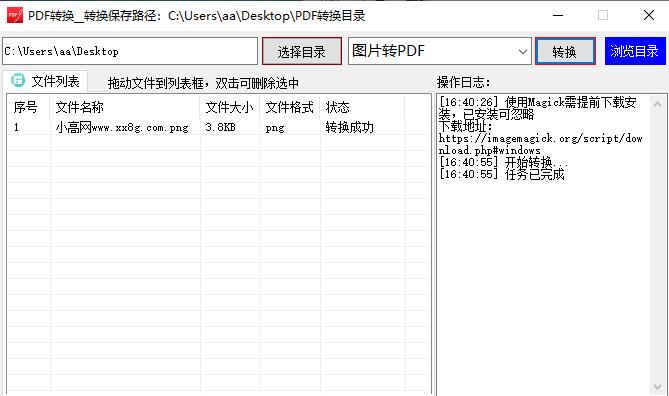Click the imagemagick.org download URL in log
Viewport: 669px width, 396px height.
click(541, 144)
